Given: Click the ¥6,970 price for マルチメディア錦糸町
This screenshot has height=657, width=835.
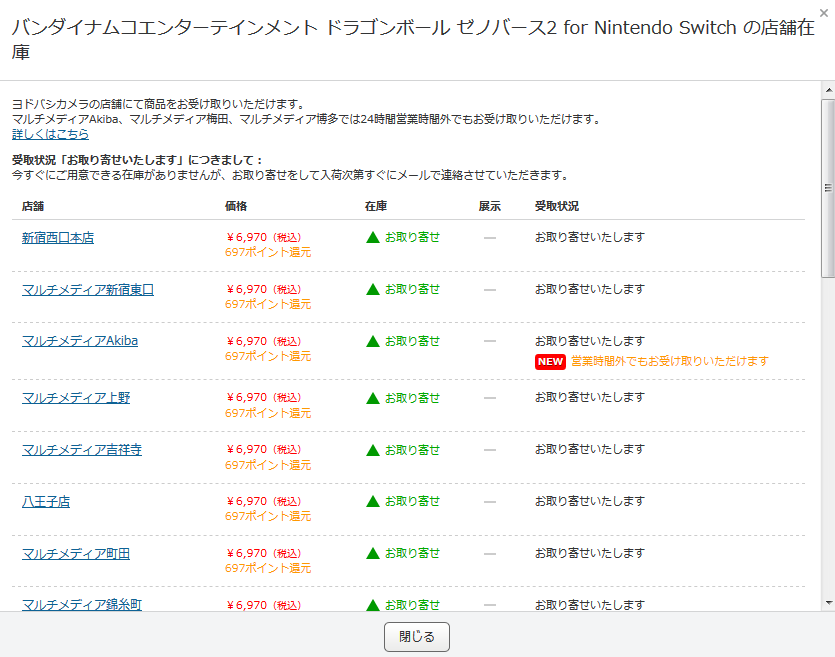Looking at the screenshot, I should [x=264, y=605].
